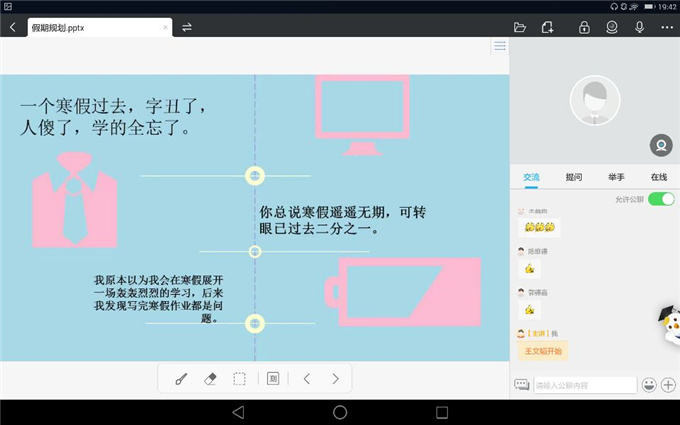Open the emoji picker in chat
Screen dimensions: 680x425
coord(649,385)
